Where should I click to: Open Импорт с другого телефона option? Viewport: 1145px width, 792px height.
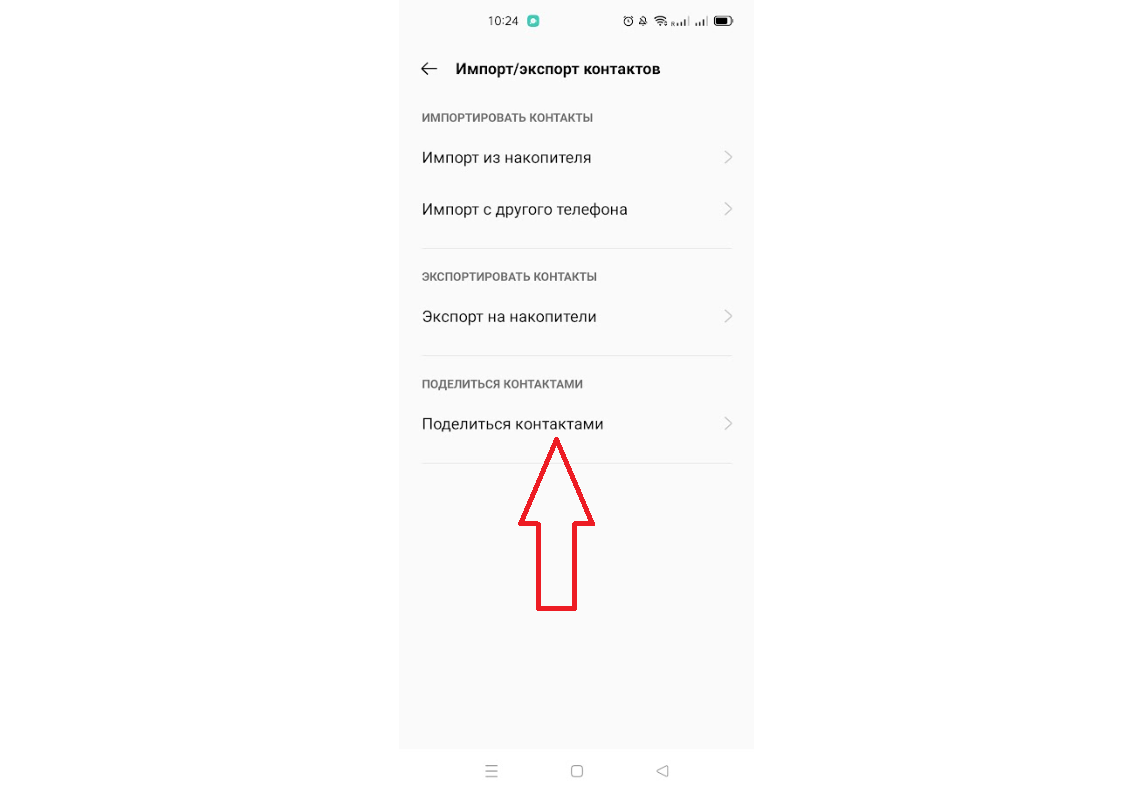(577, 209)
